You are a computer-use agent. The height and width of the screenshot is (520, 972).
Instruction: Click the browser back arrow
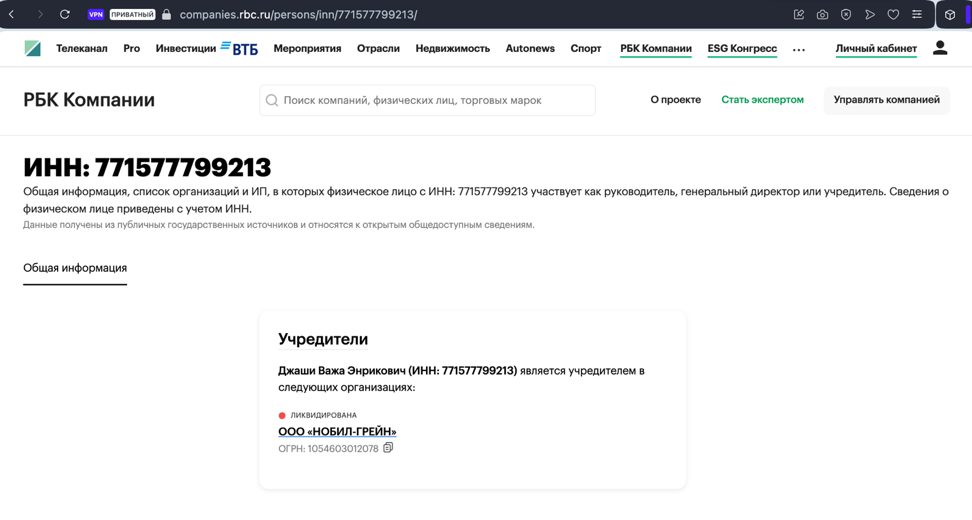12,14
